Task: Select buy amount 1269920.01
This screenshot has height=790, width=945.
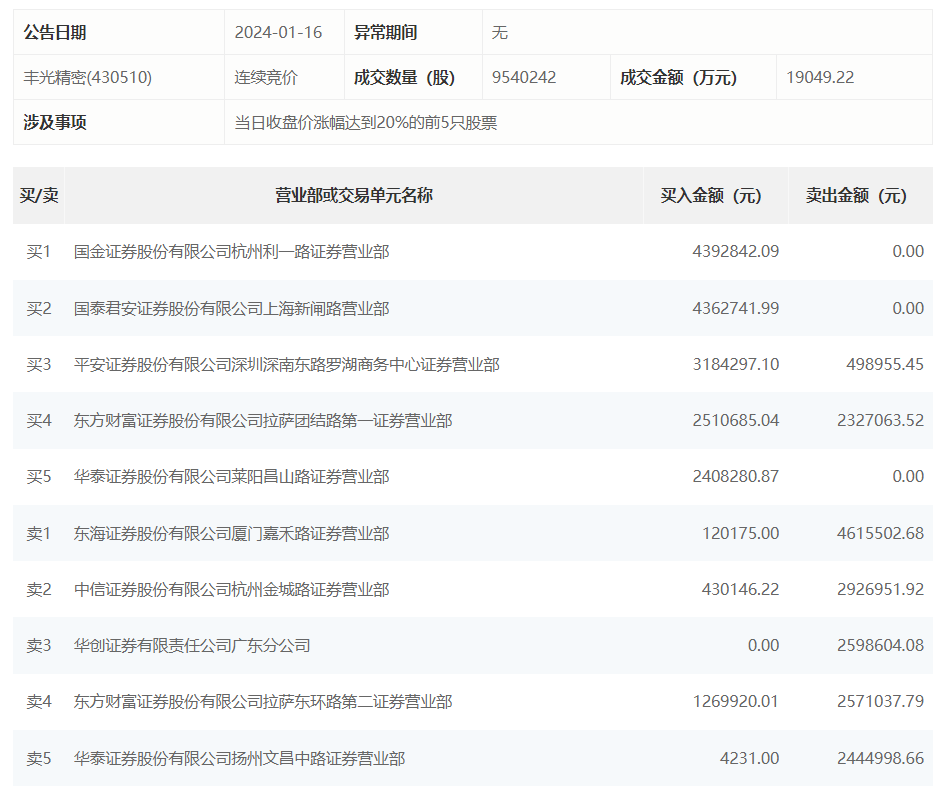Action: pos(735,701)
